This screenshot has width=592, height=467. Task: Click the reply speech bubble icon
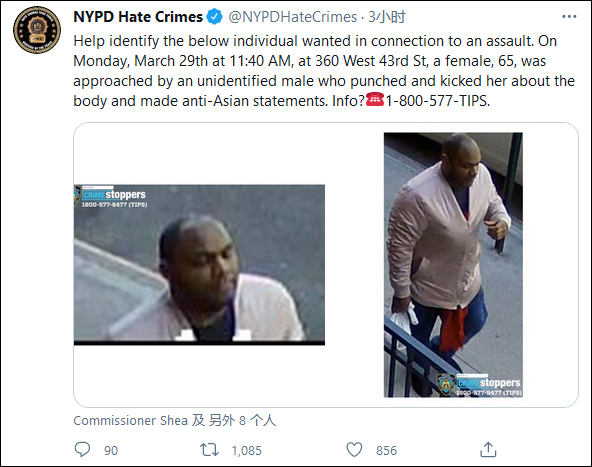point(82,450)
